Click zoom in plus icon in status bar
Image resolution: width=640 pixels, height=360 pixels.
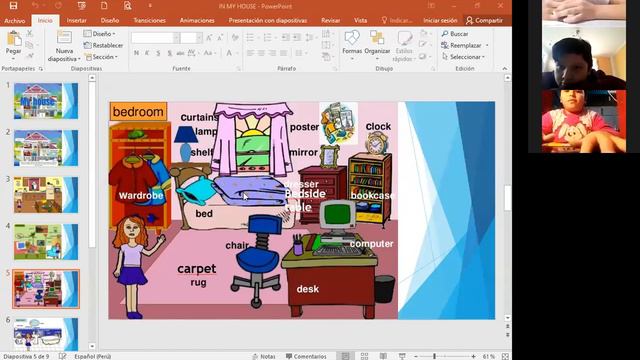point(473,356)
